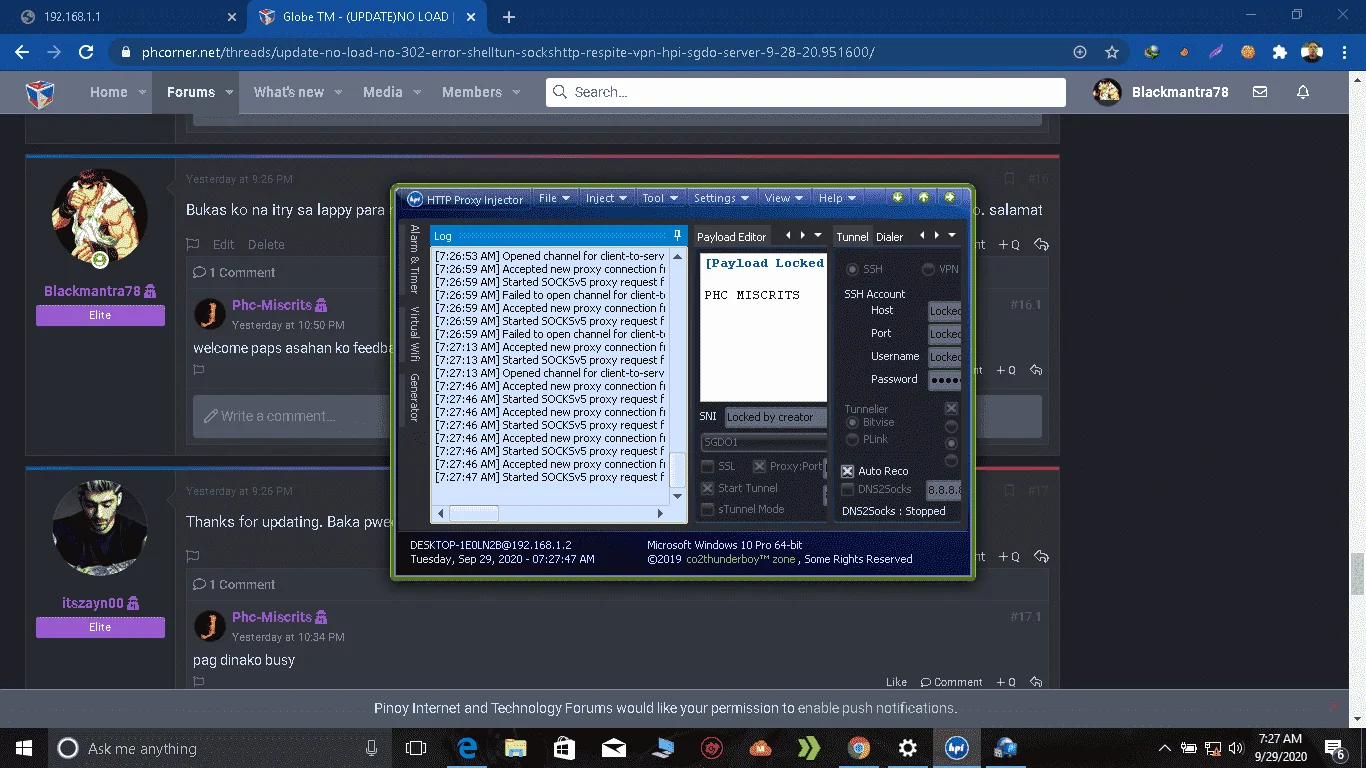The image size is (1366, 768).
Task: Reload the page with Chrome refresh icon
Action: (86, 52)
